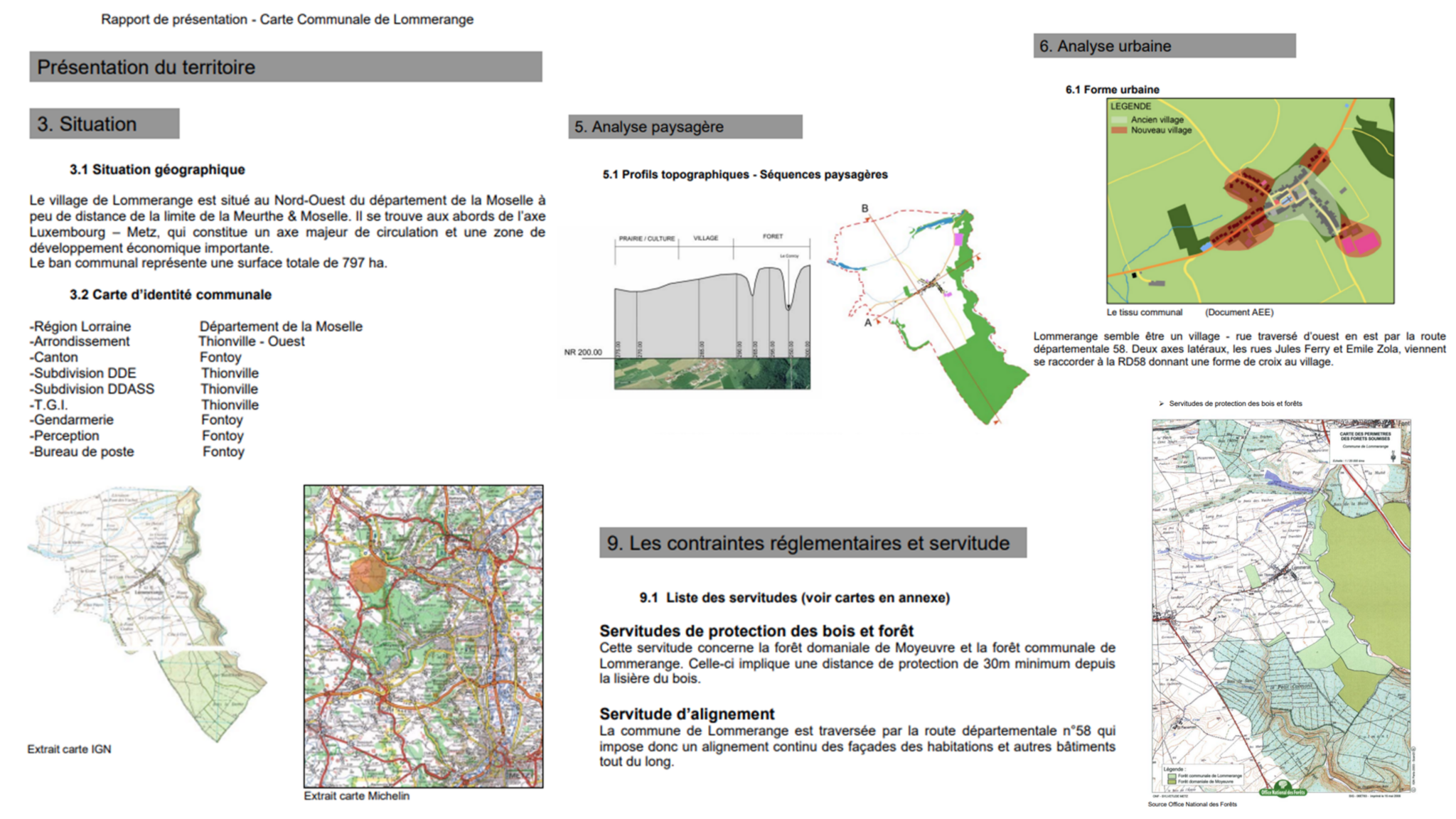1456x819 pixels.
Task: Click the Présentation du territoire title bar
Action: [x=284, y=68]
